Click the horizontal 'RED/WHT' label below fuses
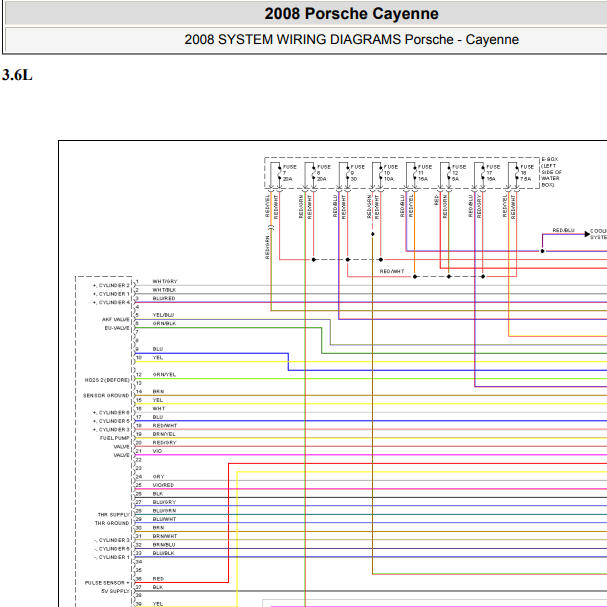The width and height of the screenshot is (607, 607). pos(392,271)
